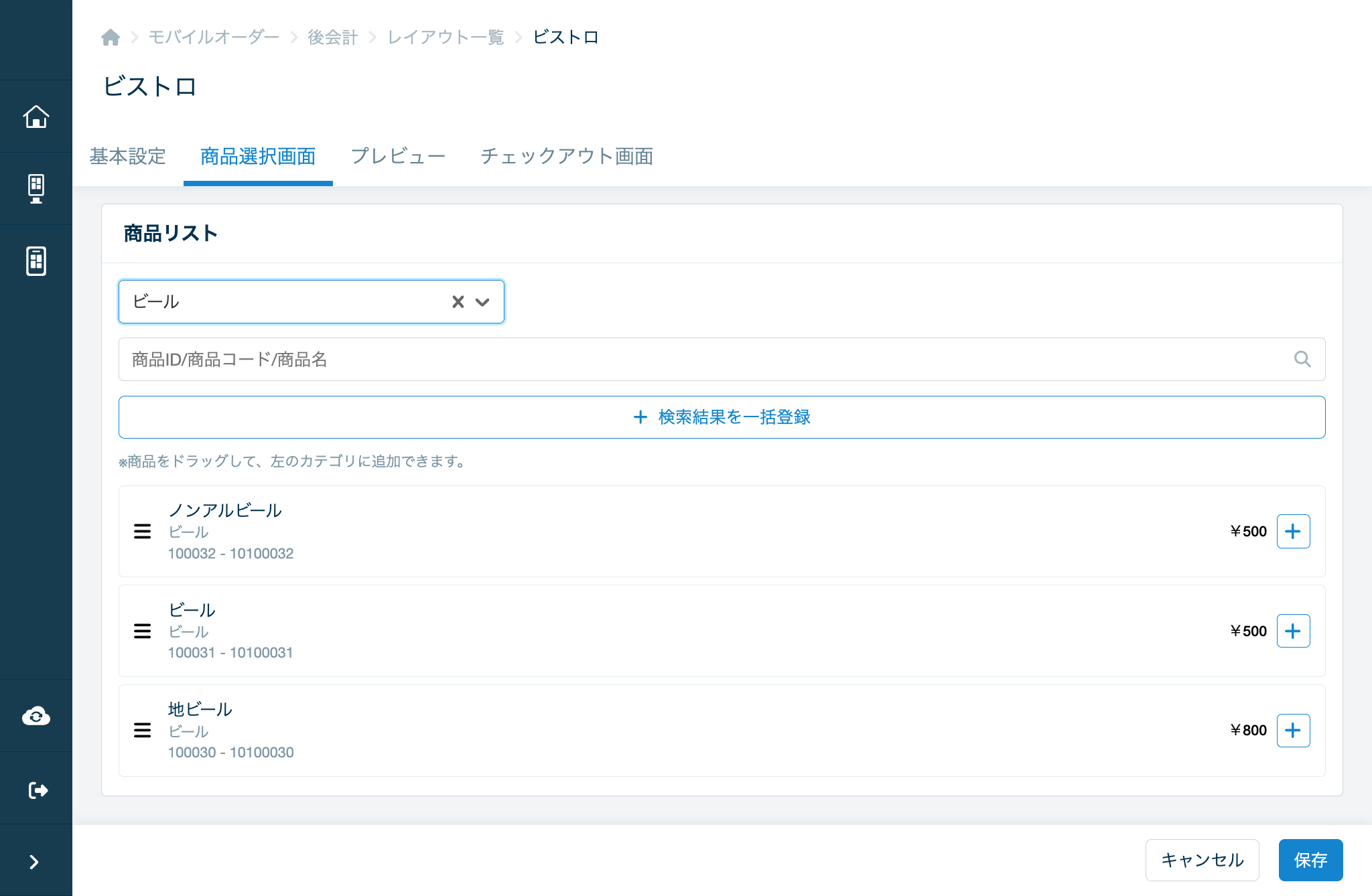The height and width of the screenshot is (896, 1372).
Task: Click the home icon in the breadcrumb
Action: [x=111, y=38]
